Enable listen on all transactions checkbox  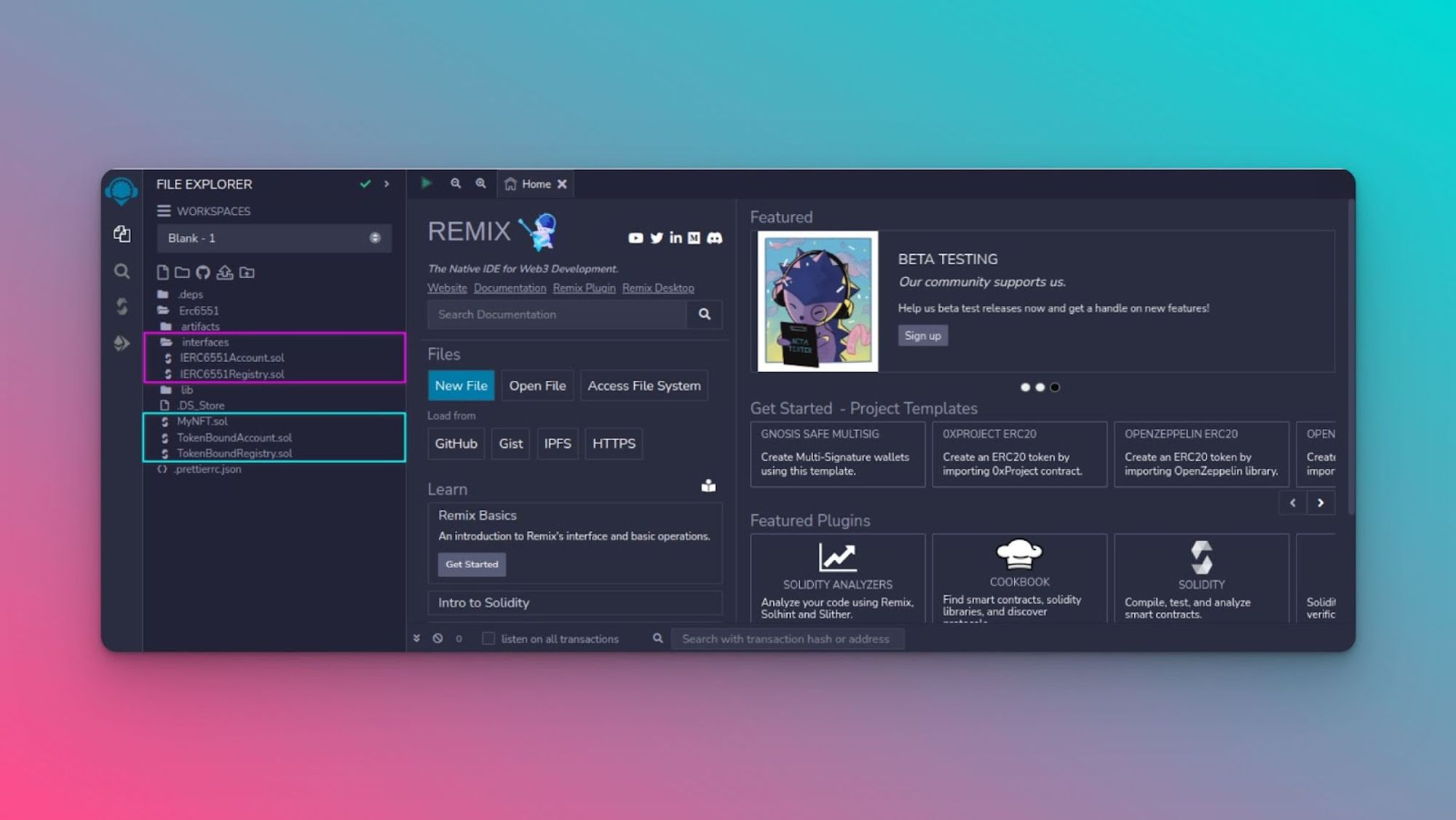[488, 639]
